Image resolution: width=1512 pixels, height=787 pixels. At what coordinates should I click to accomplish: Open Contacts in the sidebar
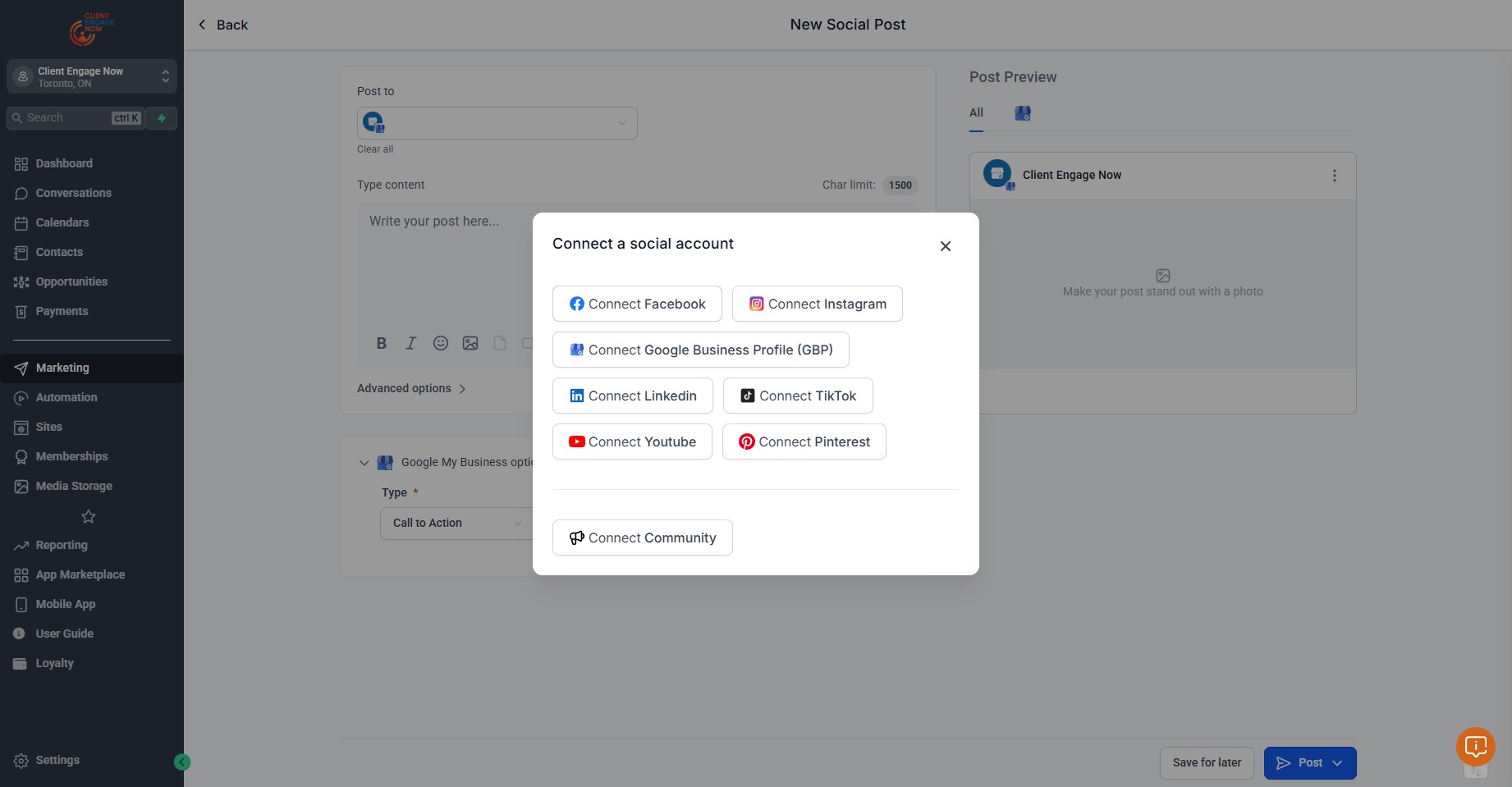[x=92, y=252]
